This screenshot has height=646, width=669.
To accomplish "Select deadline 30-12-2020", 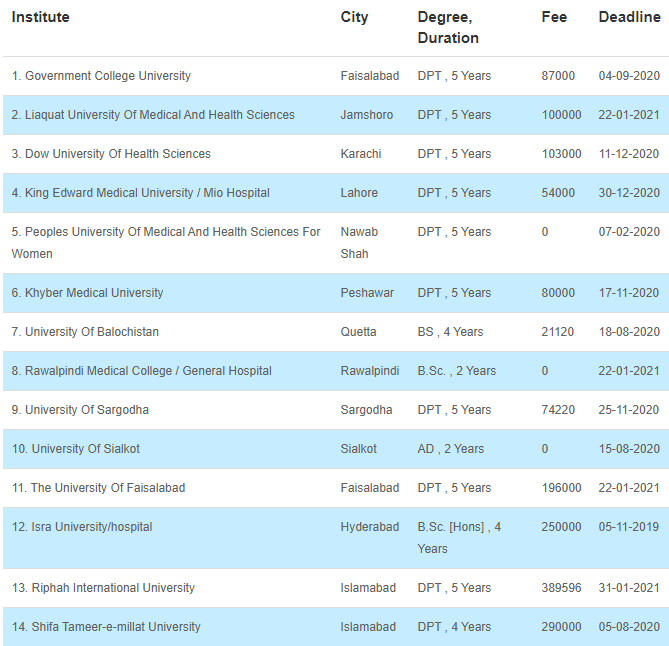I will pyautogui.click(x=629, y=193).
